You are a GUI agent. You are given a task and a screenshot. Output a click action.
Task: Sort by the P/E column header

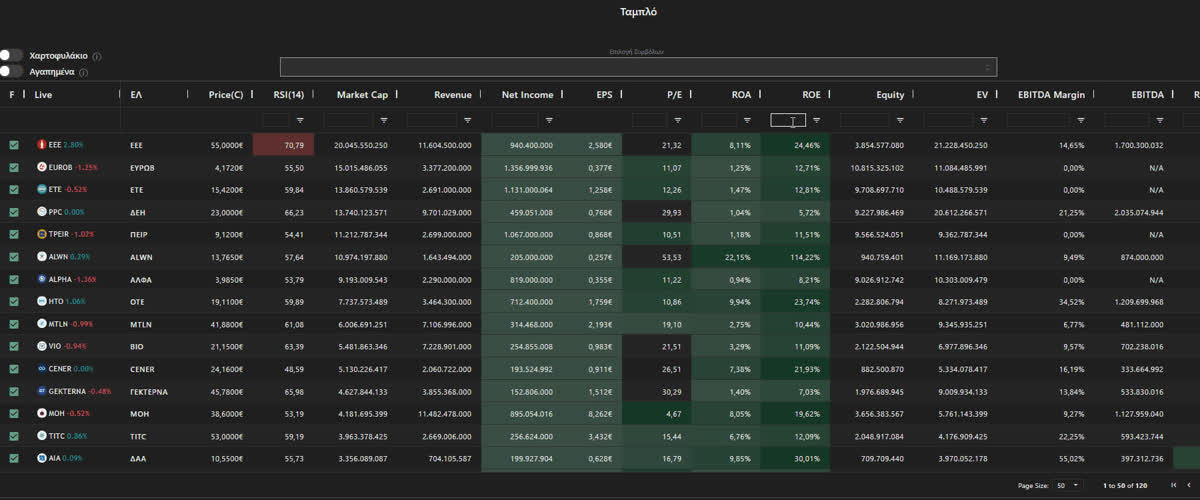[x=674, y=95]
